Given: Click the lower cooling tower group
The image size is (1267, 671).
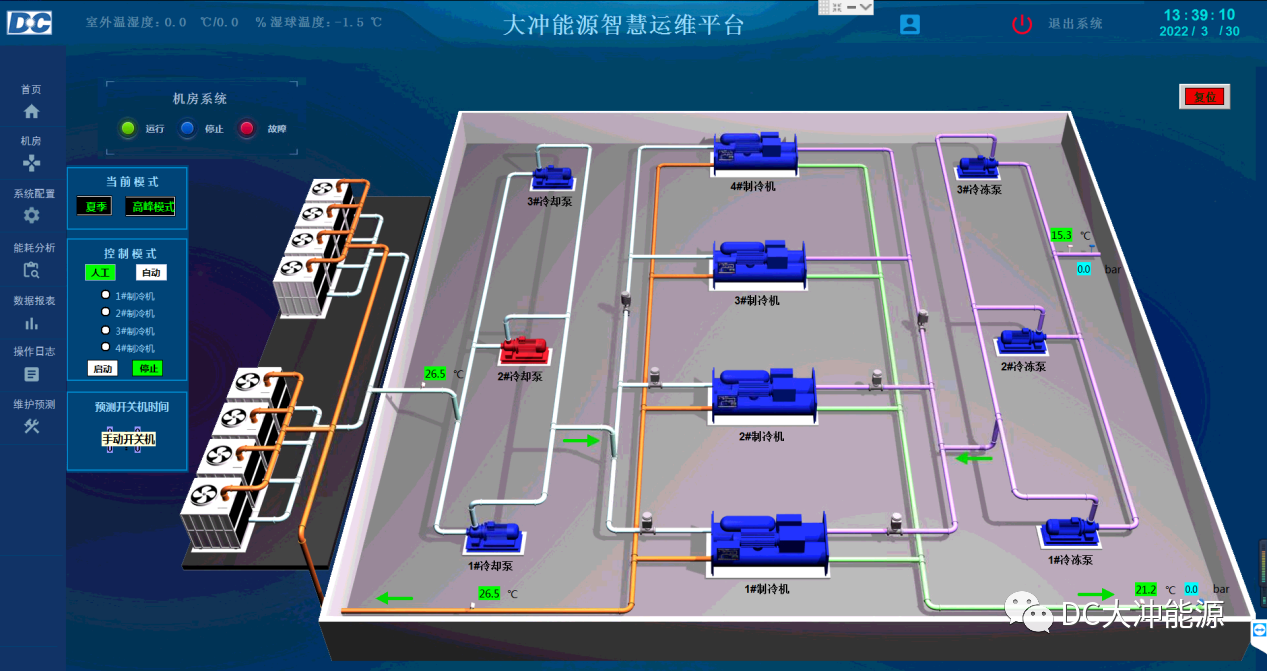Looking at the screenshot, I should [241, 460].
